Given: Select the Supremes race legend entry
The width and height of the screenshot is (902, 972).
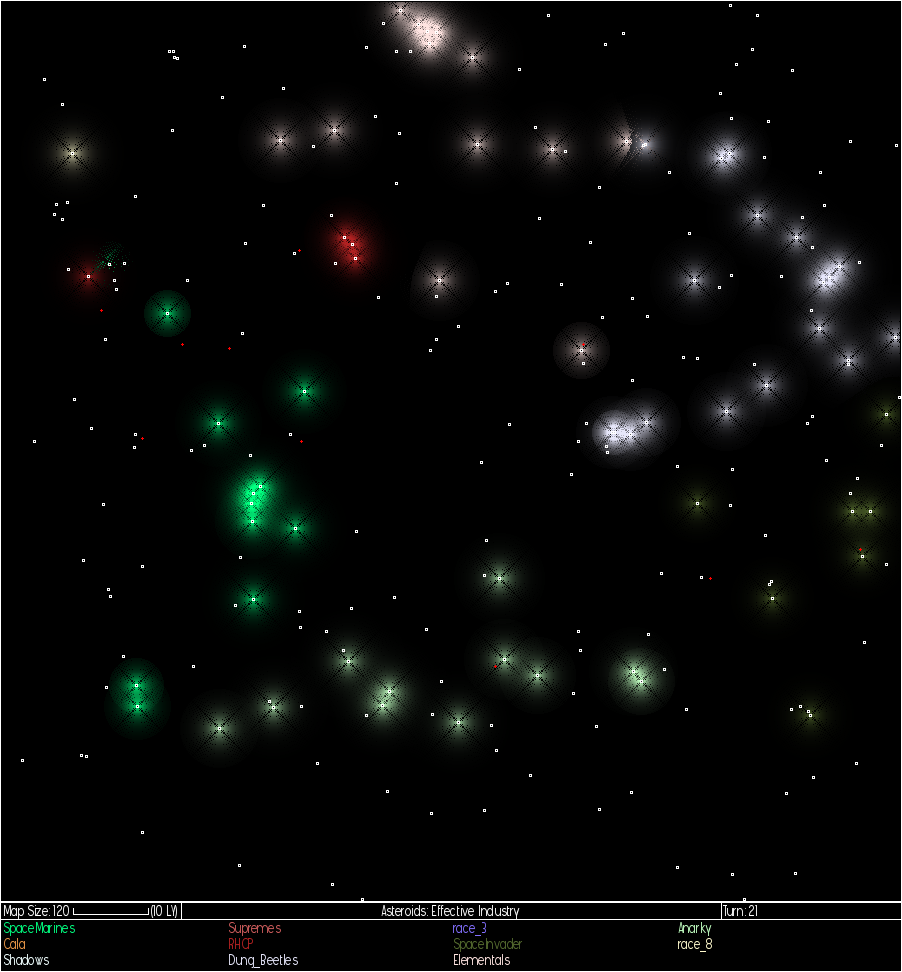Looking at the screenshot, I should (x=254, y=928).
